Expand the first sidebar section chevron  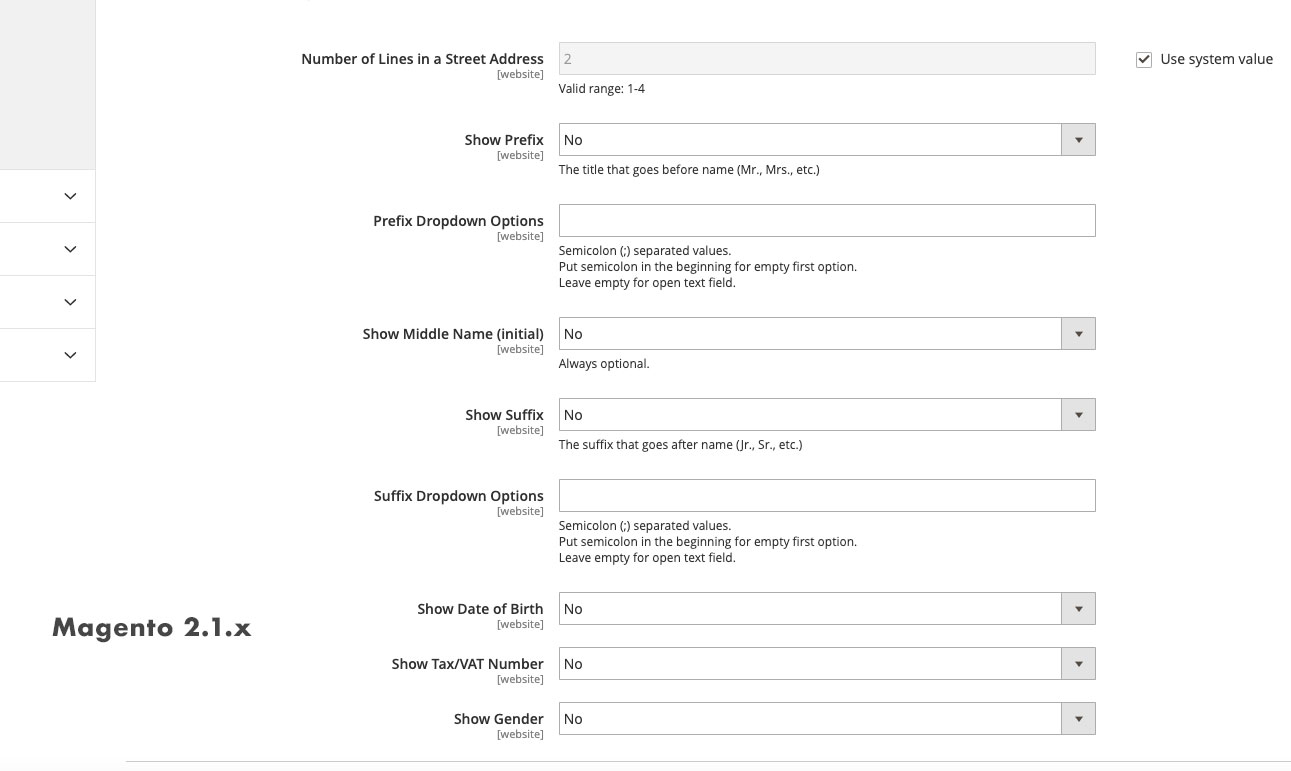click(x=69, y=196)
